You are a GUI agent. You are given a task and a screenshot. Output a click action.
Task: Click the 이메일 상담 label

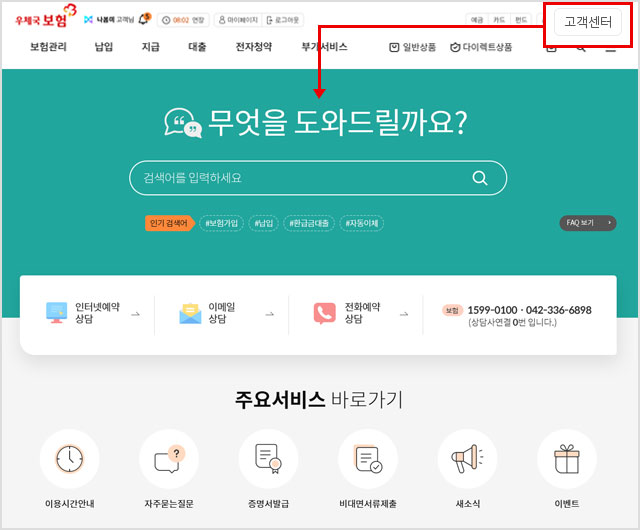(x=222, y=313)
